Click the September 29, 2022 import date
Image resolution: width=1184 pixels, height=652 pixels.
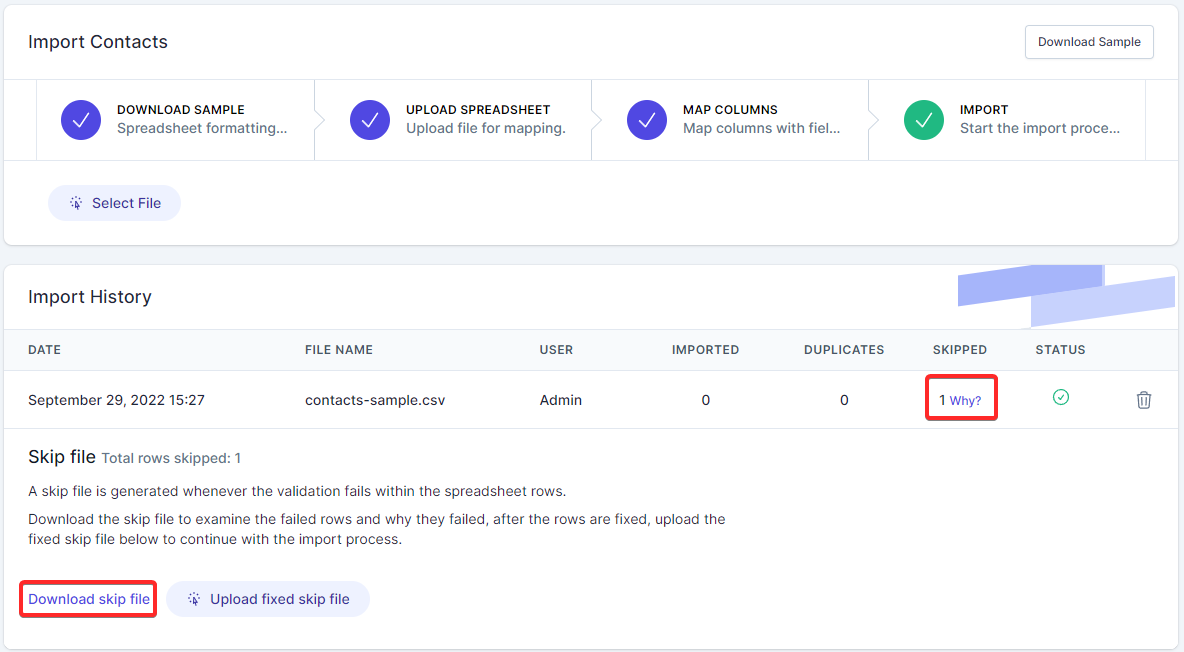[116, 400]
